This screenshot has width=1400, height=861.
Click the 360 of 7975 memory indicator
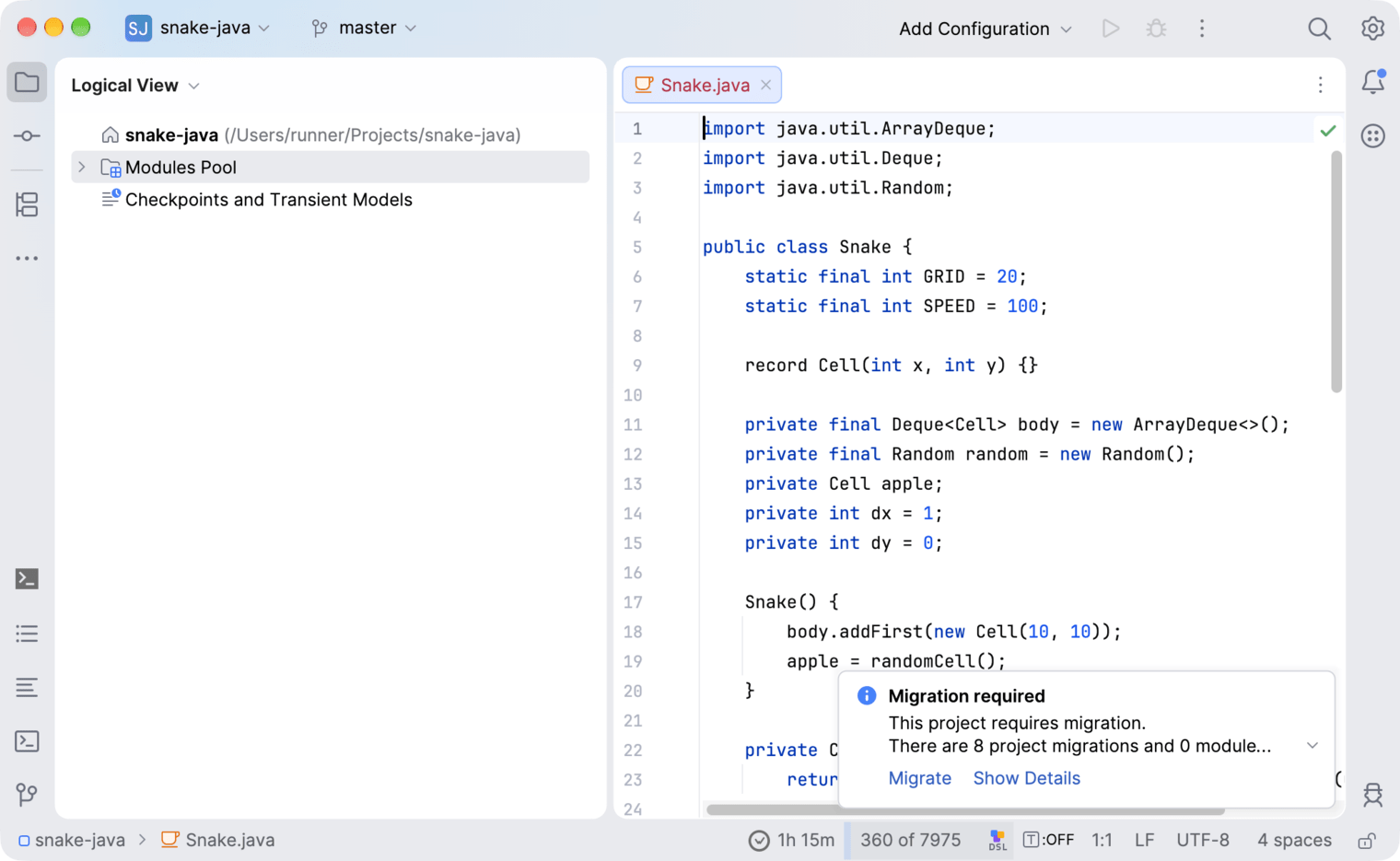tap(910, 840)
